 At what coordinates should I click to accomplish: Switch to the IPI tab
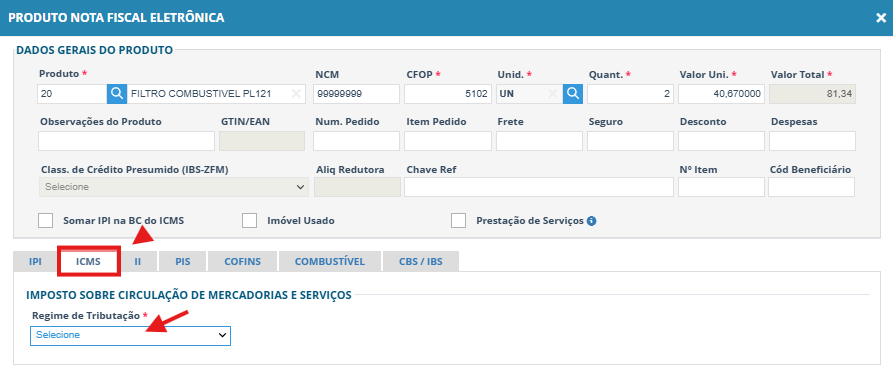(x=35, y=262)
